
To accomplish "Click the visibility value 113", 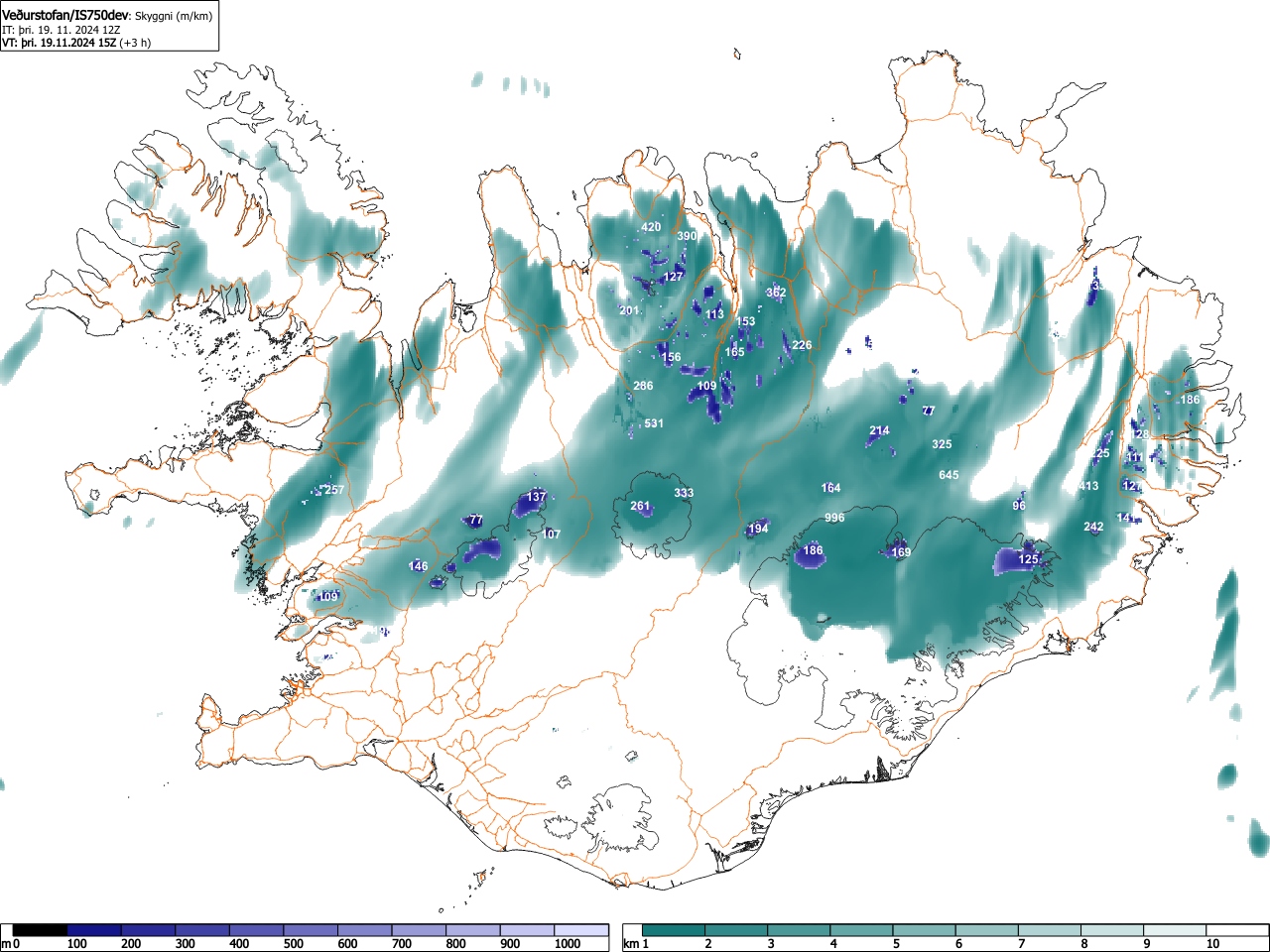I will point(715,314).
